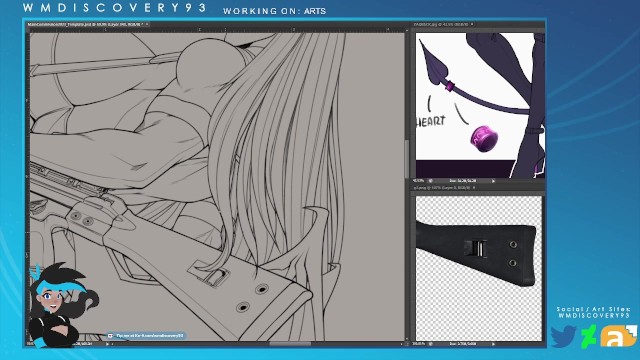
Task: Open status menu arrow below purple reference document
Action: [493, 181]
